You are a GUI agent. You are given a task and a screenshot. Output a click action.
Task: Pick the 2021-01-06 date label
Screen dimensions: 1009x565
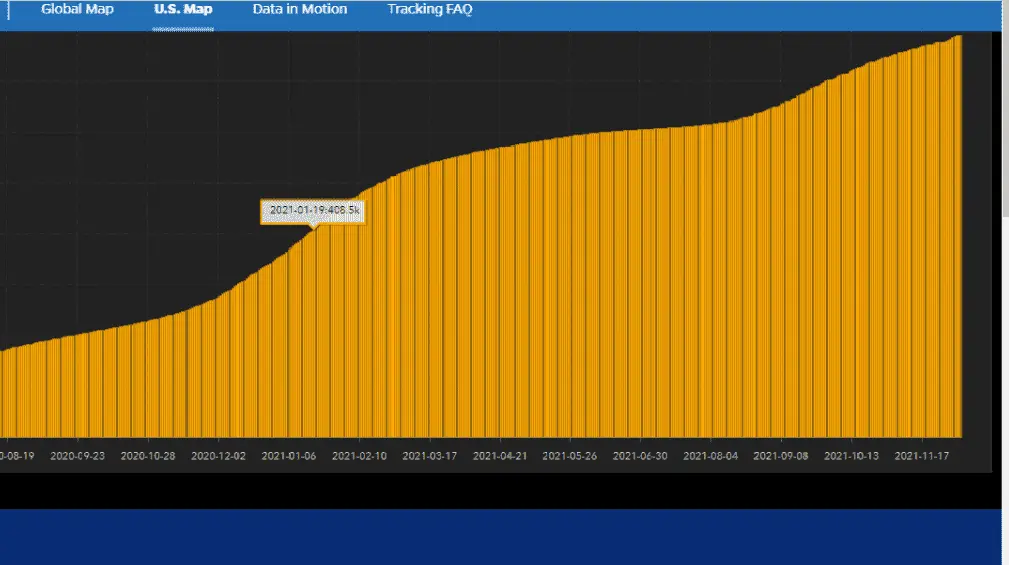[289, 456]
